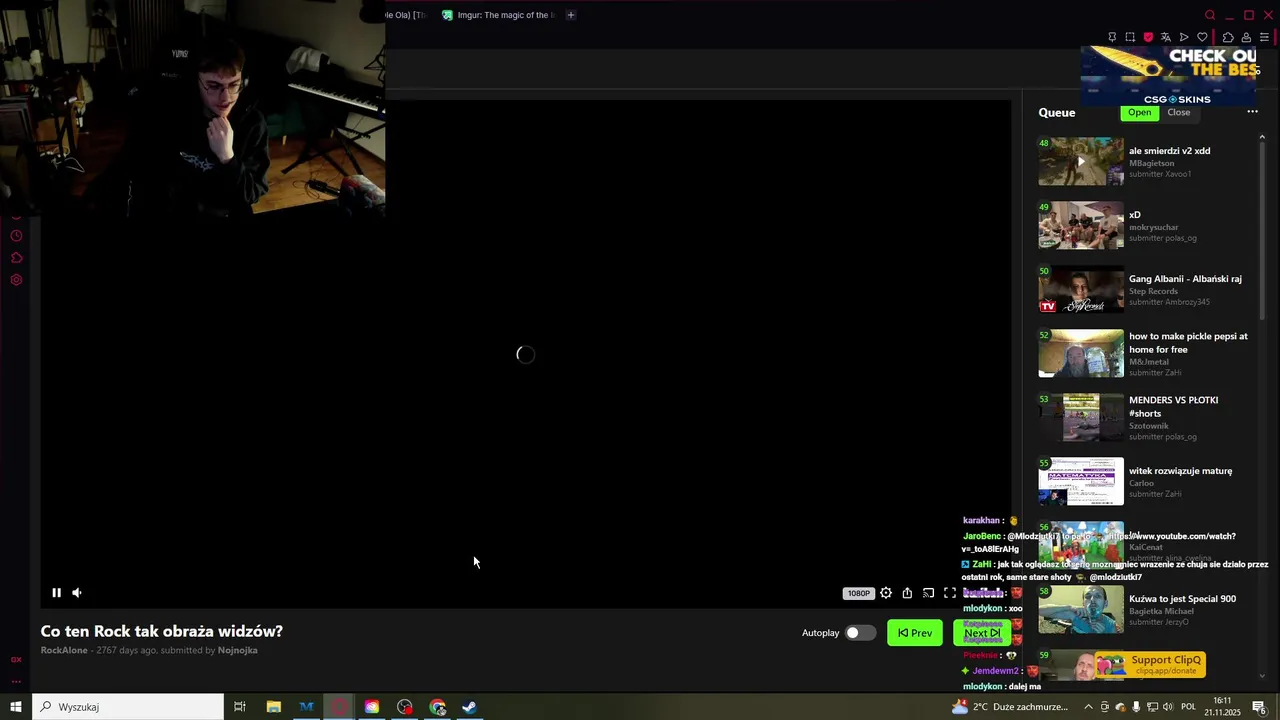Open the Support ClipQ donate link
Image resolution: width=1280 pixels, height=720 pixels.
pyautogui.click(x=1150, y=664)
